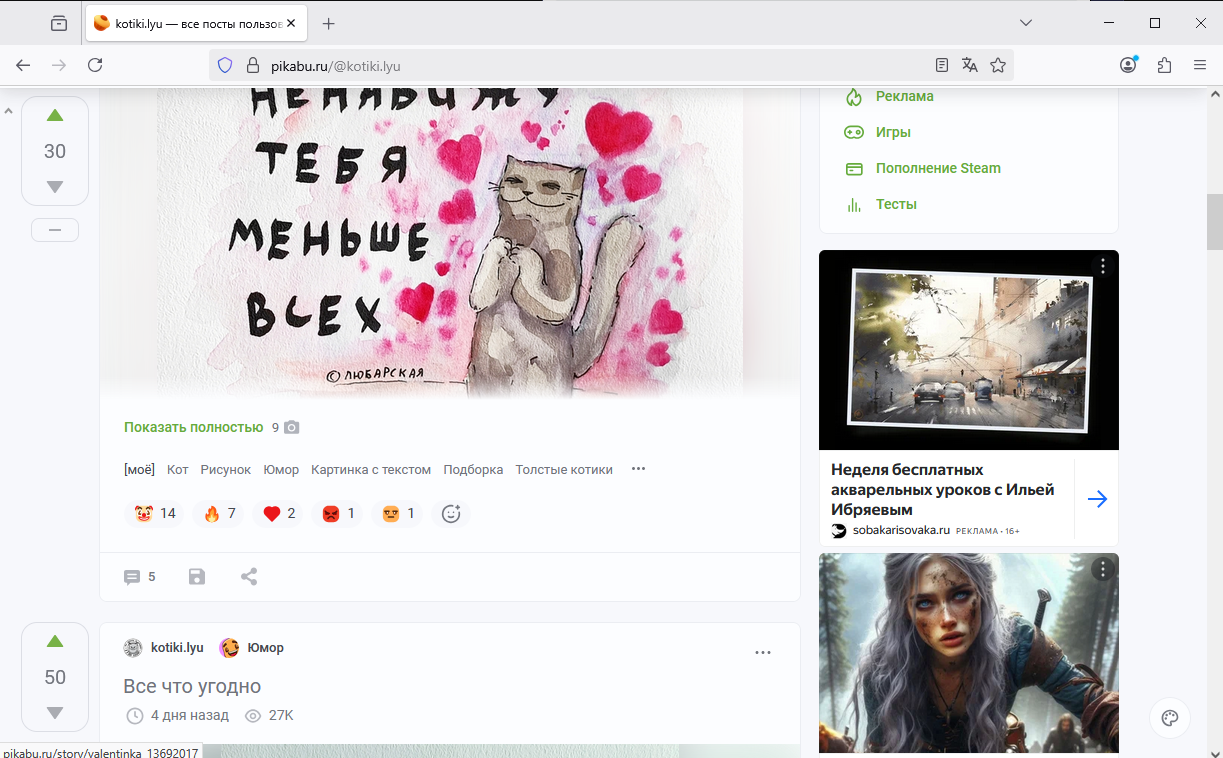This screenshot has width=1223, height=758.
Task: Select the Картинка с текстом tag
Action: coord(371,469)
